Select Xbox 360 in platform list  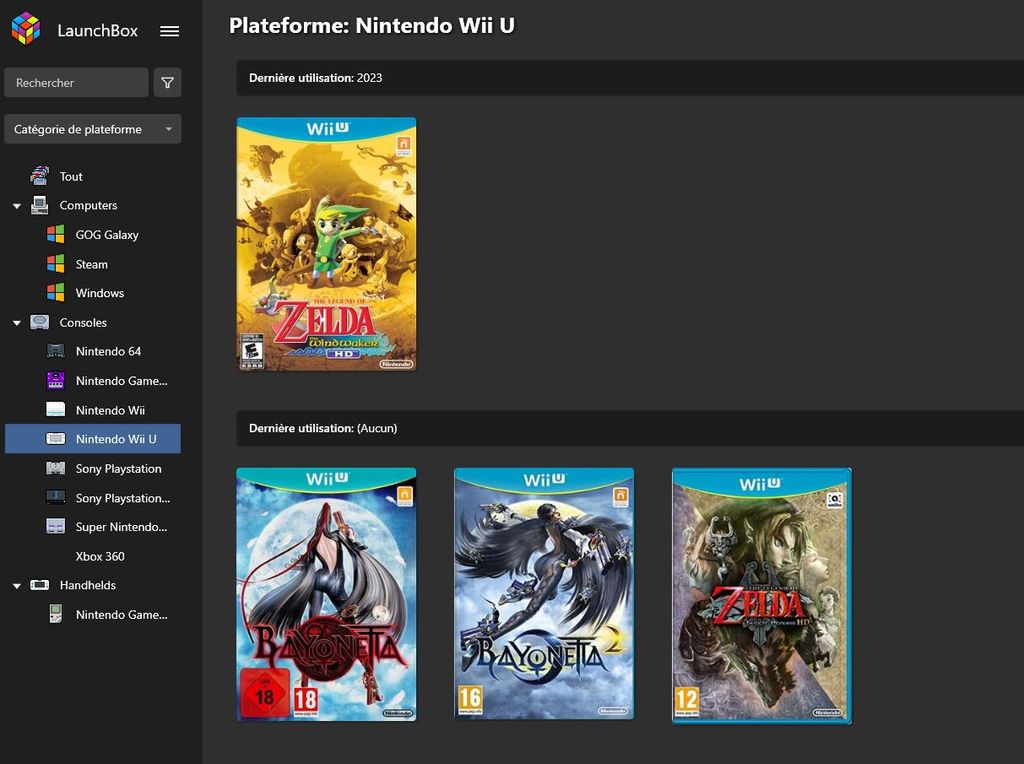click(100, 556)
